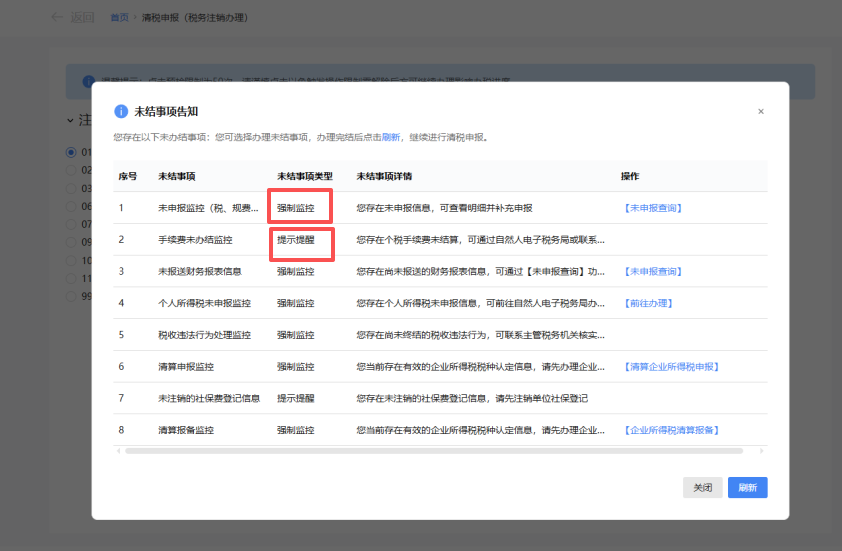Image resolution: width=842 pixels, height=551 pixels.
Task: Select the 09 radio button in background page
Action: point(71,242)
